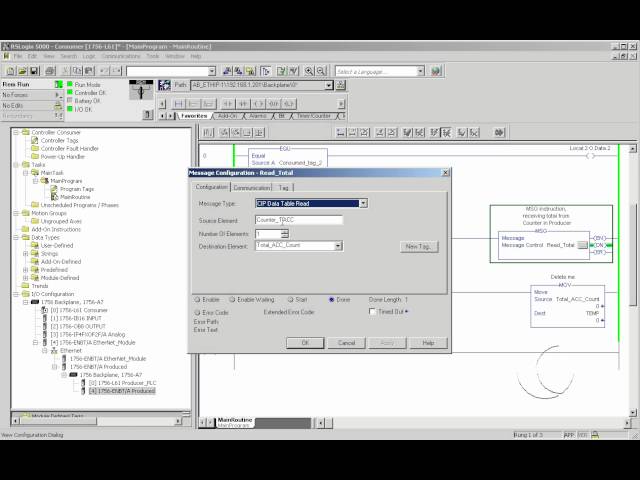Insert an Output Latch coil instruction
The width and height of the screenshot is (640, 480).
pyautogui.click(x=274, y=104)
